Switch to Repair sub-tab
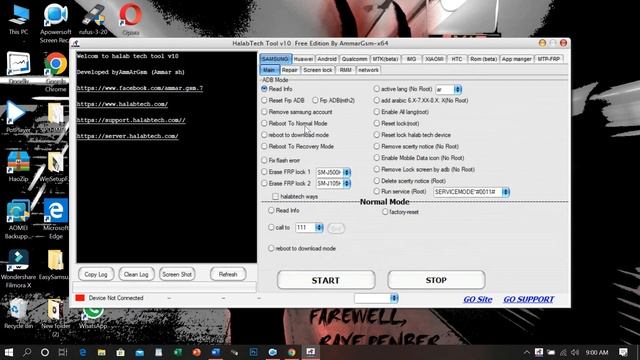640x360 pixels. 289,70
